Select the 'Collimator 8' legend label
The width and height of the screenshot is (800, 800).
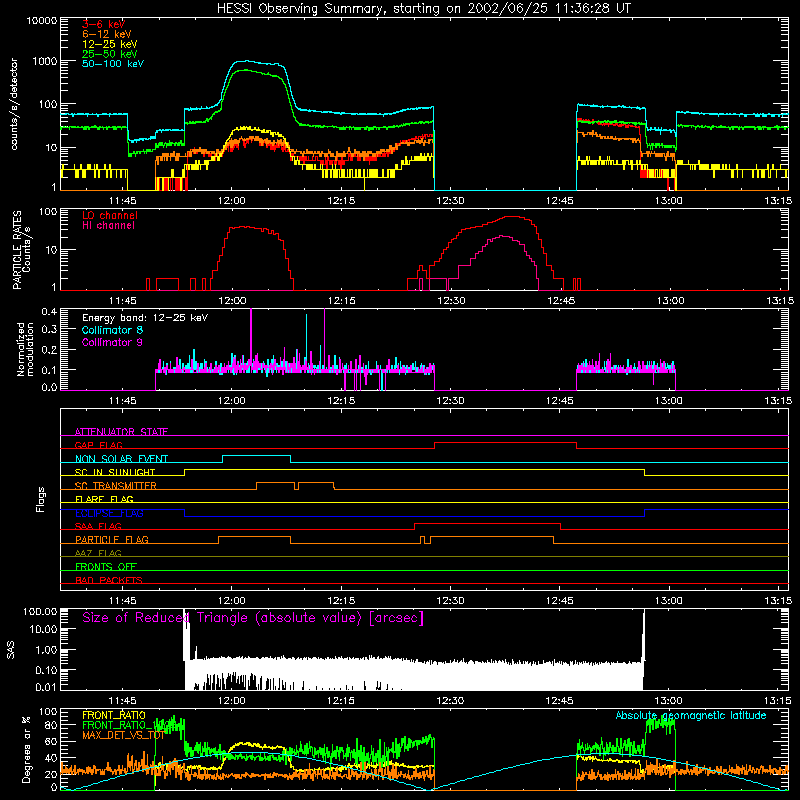tap(112, 330)
